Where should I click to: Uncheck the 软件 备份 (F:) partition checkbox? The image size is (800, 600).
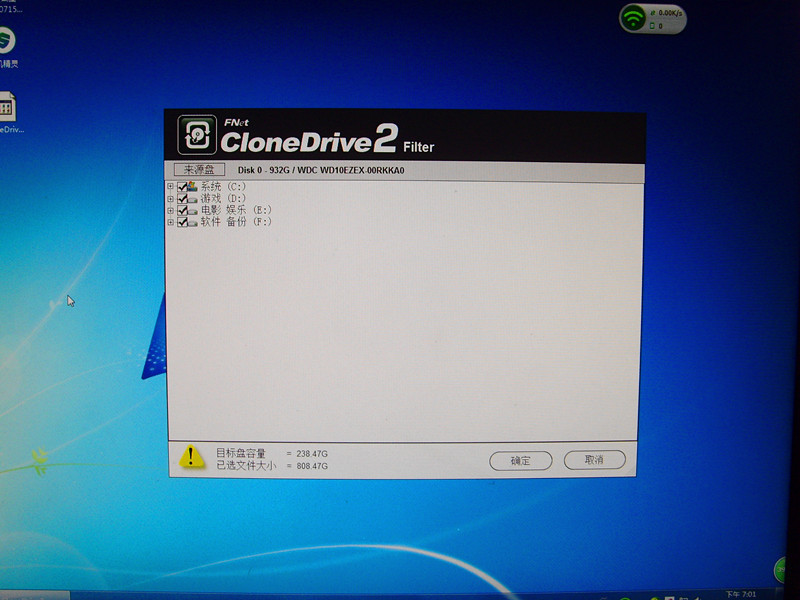[182, 222]
